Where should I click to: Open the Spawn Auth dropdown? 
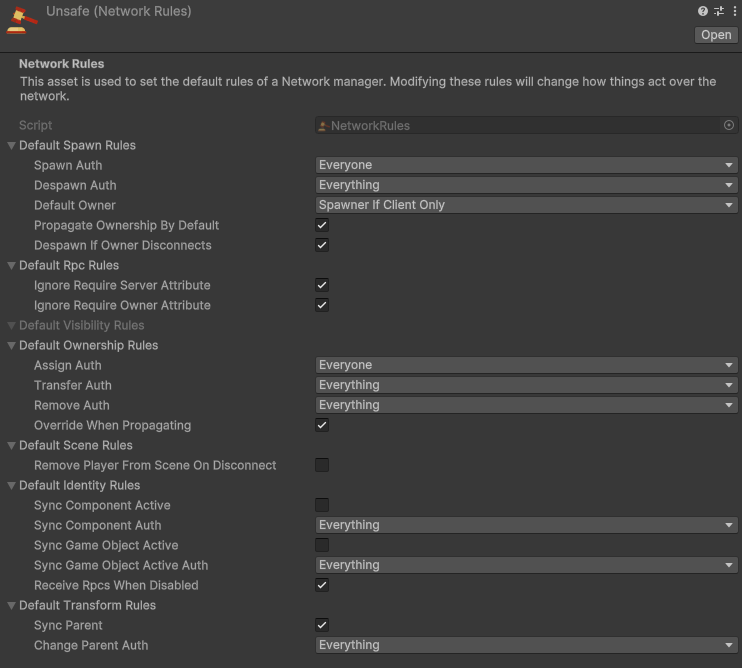click(526, 165)
